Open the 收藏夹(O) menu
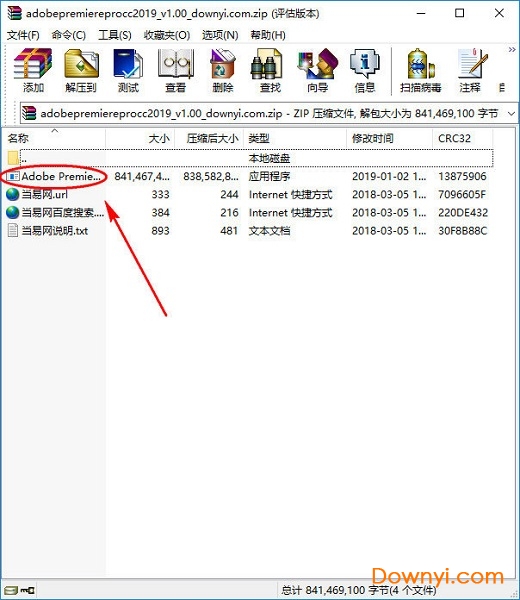The image size is (520, 600). 167,35
